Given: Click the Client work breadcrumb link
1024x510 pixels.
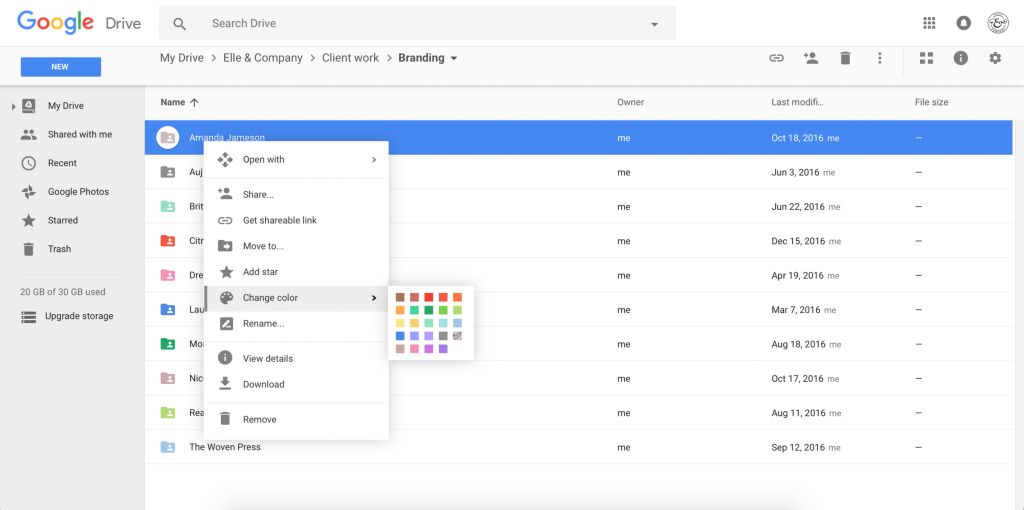Looking at the screenshot, I should (350, 58).
